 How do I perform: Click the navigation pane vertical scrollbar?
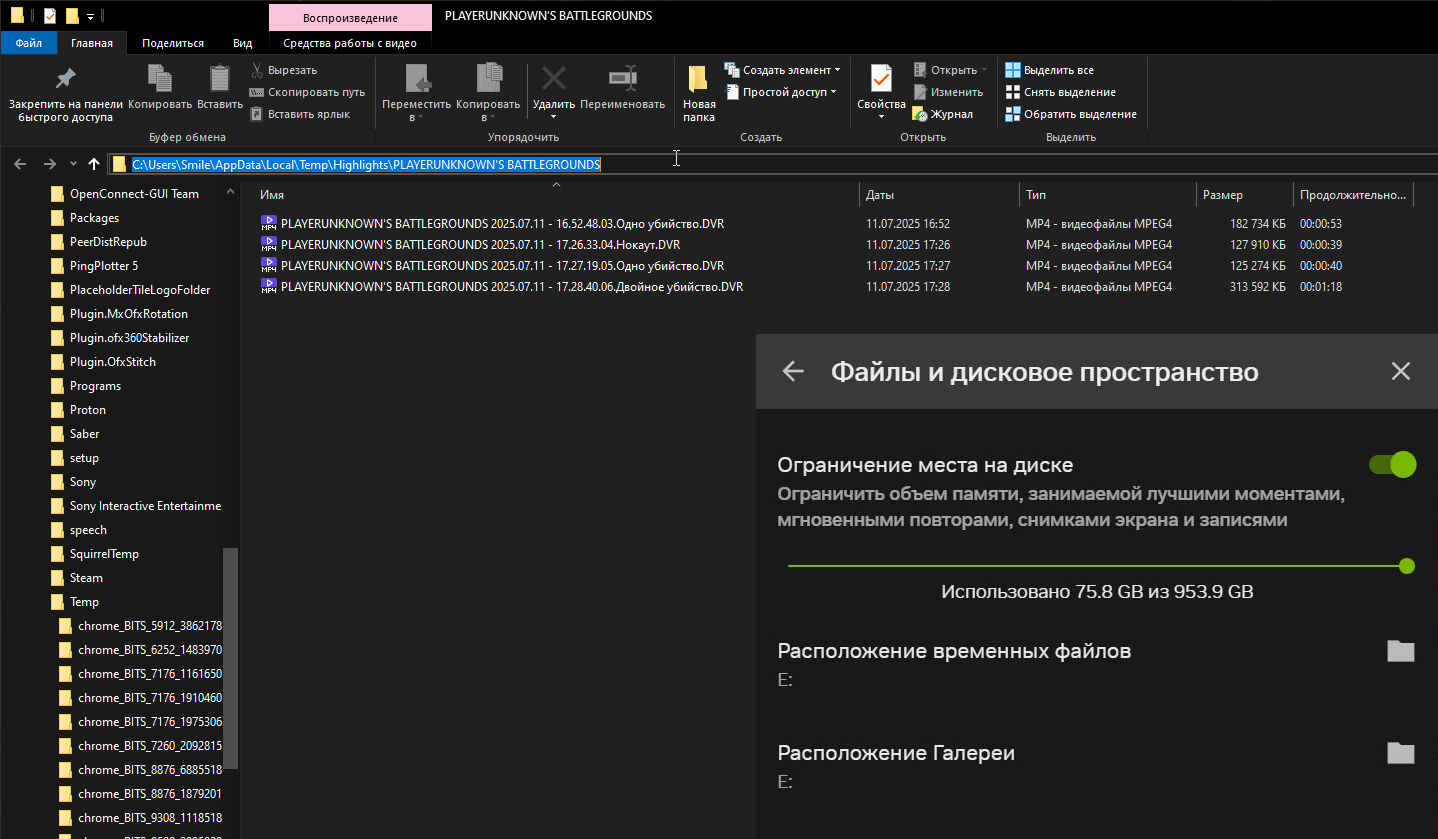(x=231, y=658)
